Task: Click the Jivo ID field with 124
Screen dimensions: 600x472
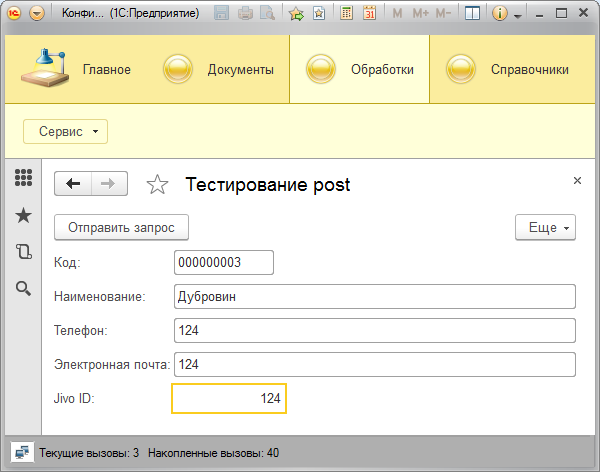Action: coord(229,399)
